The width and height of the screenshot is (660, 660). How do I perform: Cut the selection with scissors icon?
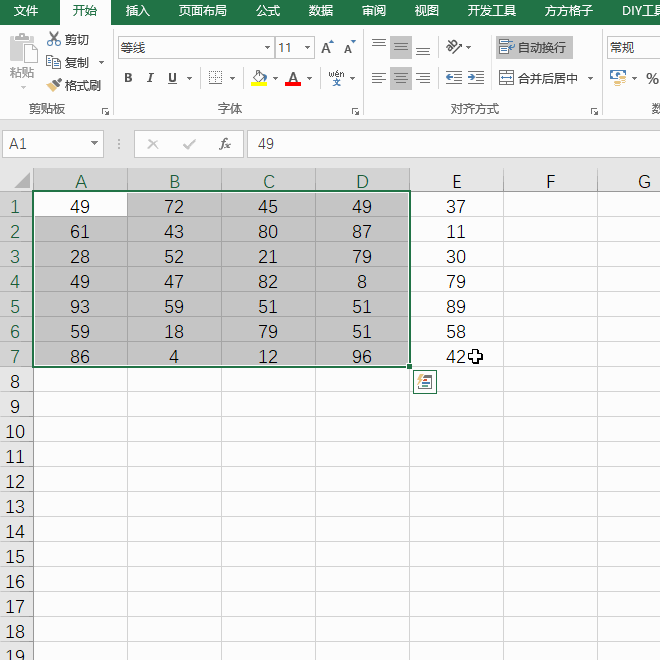tap(53, 39)
